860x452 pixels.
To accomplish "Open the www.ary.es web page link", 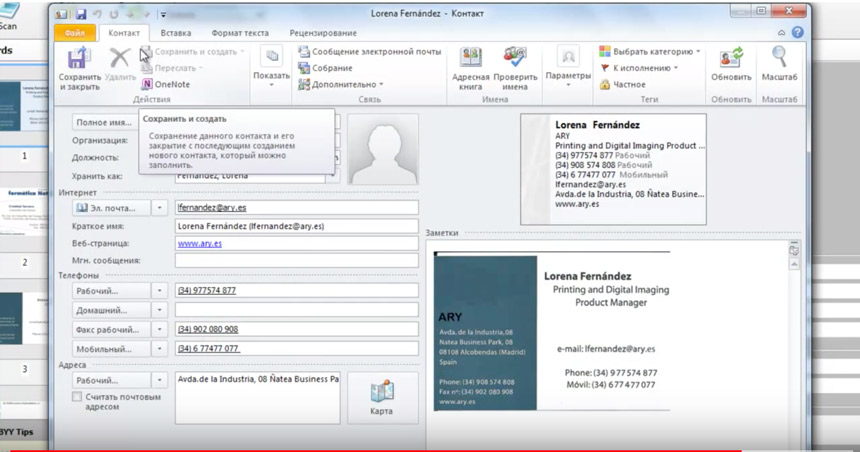I will coord(200,244).
